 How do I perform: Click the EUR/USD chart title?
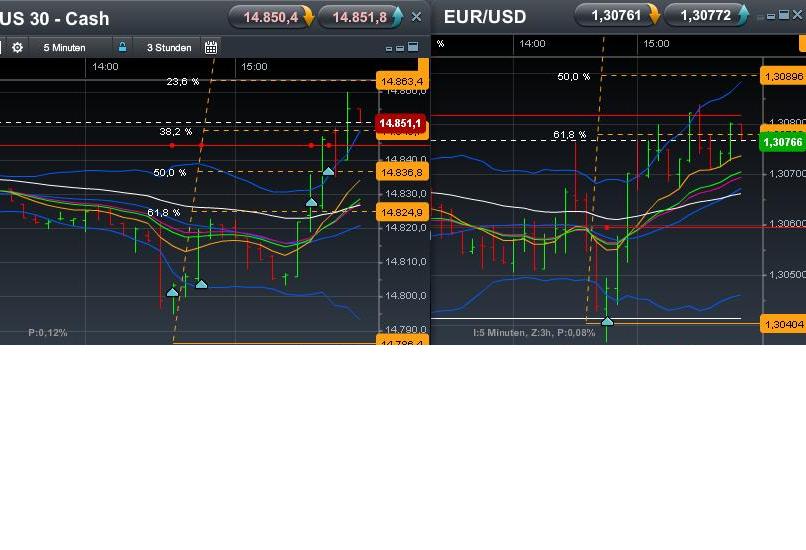pyautogui.click(x=485, y=17)
